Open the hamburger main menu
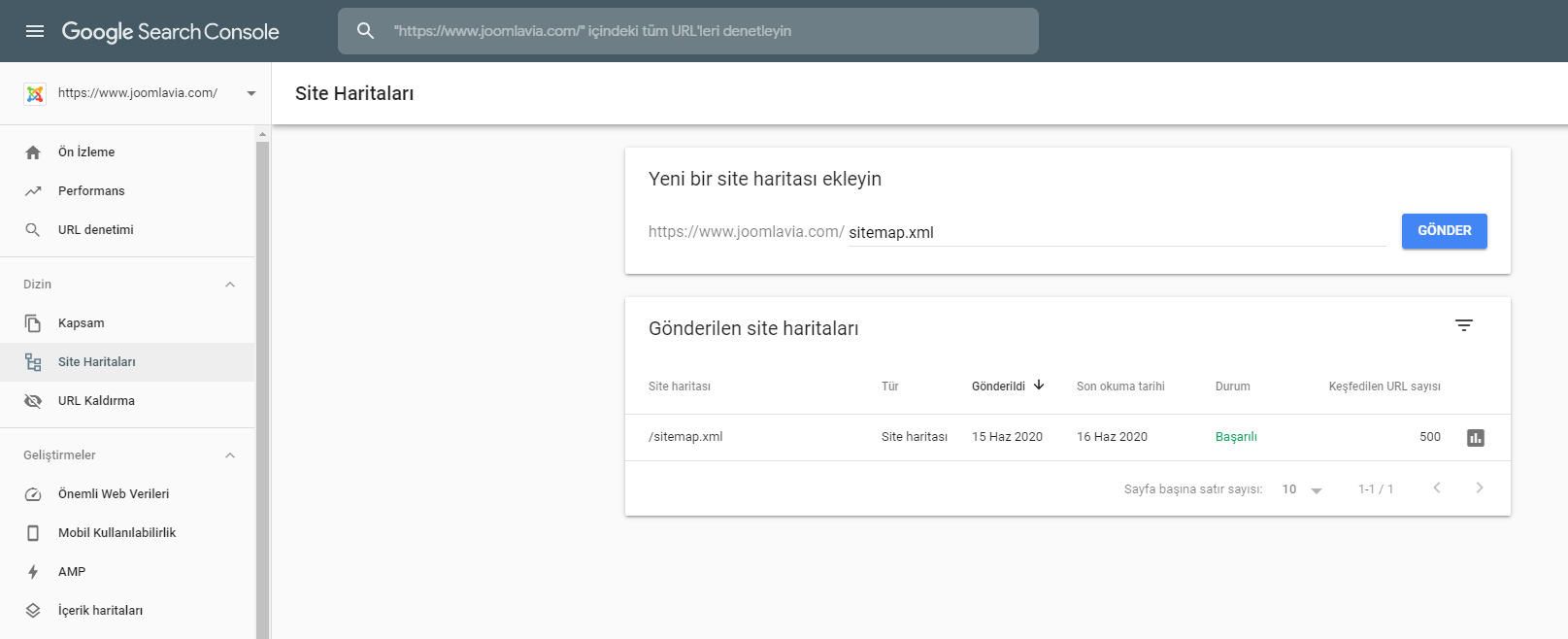Image resolution: width=1568 pixels, height=639 pixels. tap(35, 31)
